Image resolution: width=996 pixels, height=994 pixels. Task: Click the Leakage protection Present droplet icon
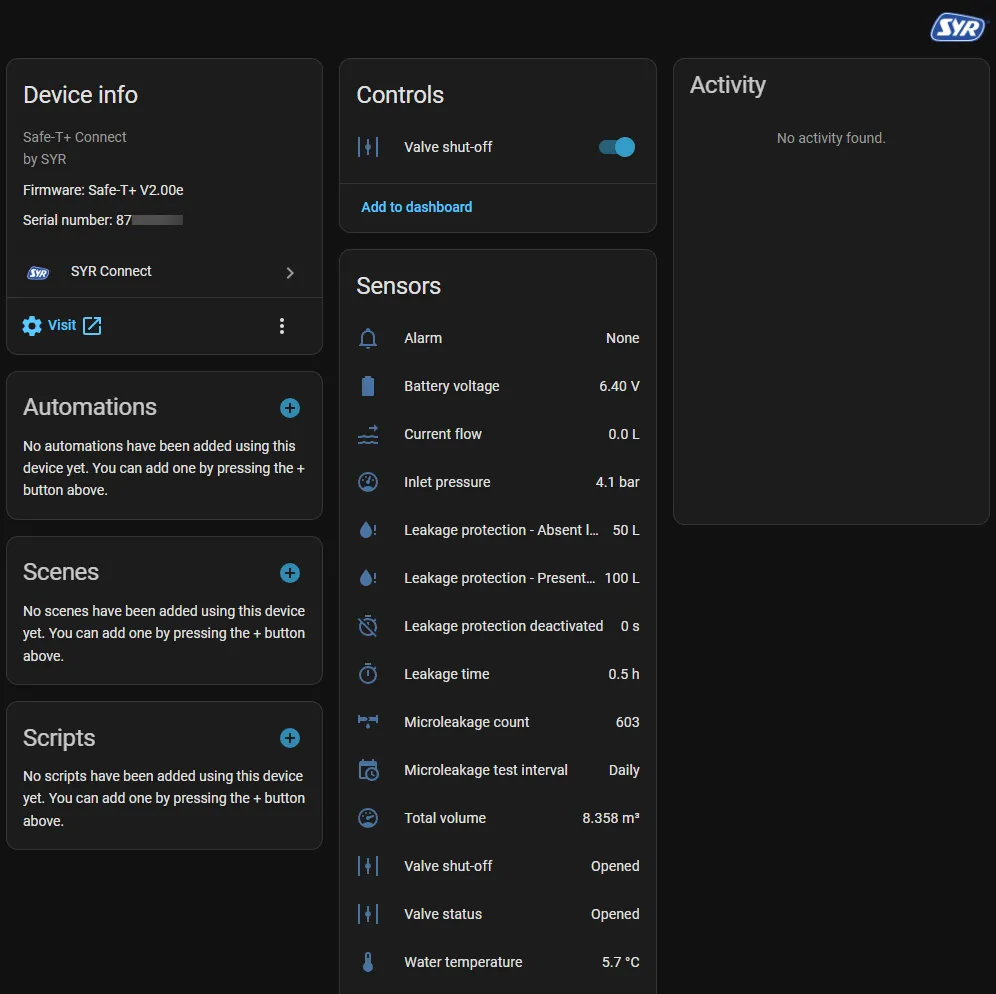click(368, 578)
